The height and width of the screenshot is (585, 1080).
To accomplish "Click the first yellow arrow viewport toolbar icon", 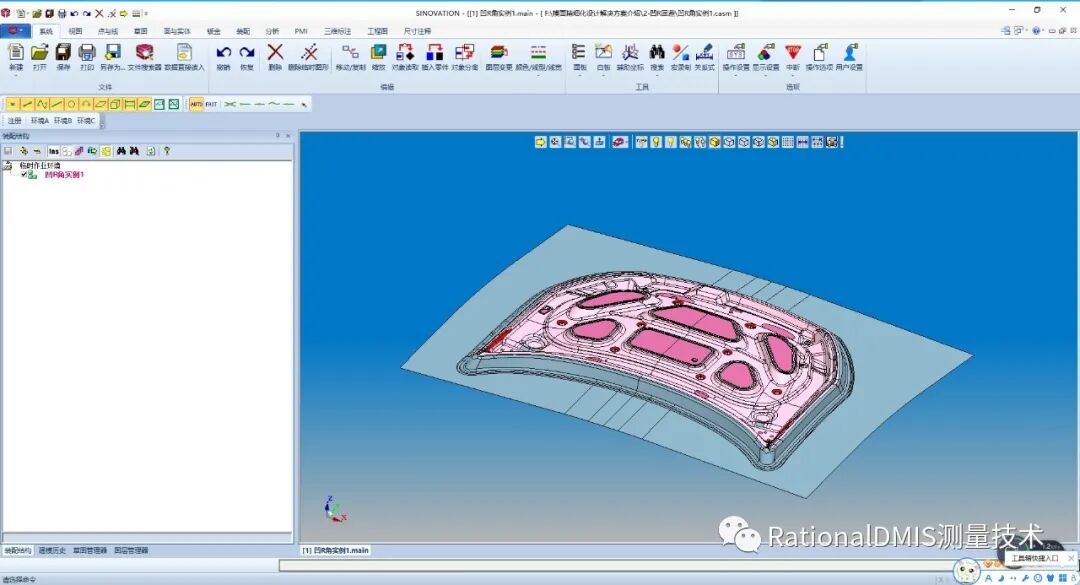I will (x=541, y=142).
